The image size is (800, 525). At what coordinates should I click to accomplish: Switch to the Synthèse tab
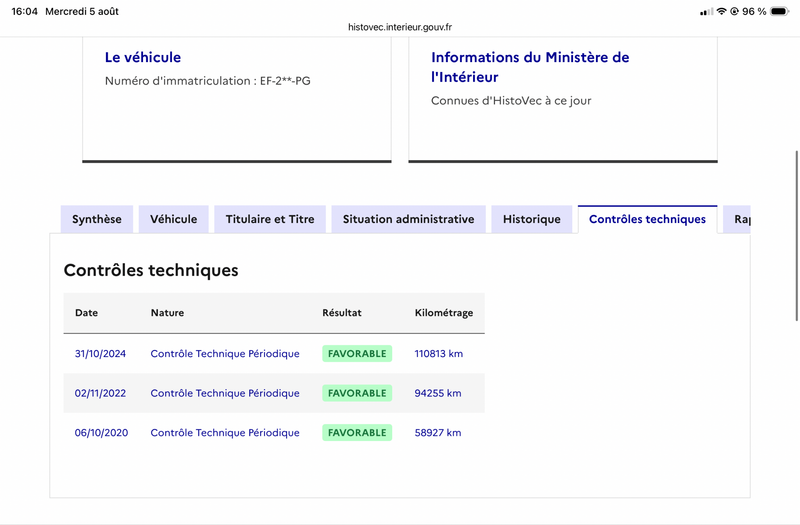(97, 219)
